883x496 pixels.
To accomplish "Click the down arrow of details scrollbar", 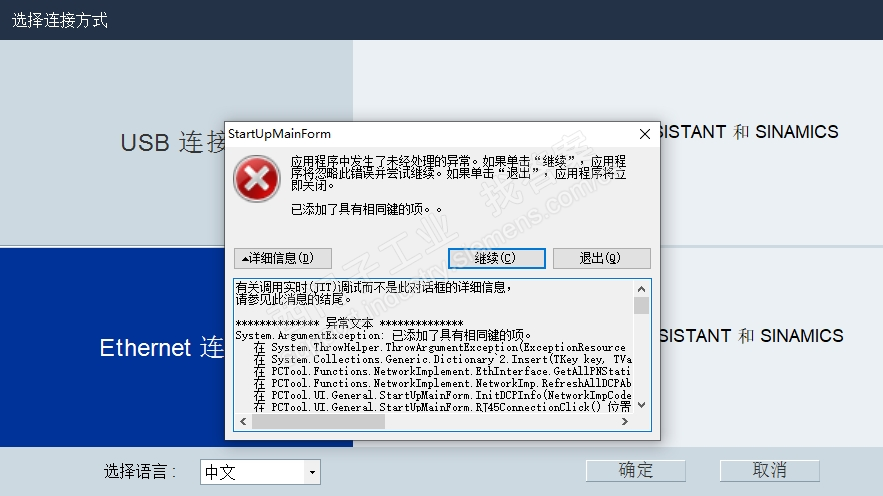I will [x=641, y=405].
